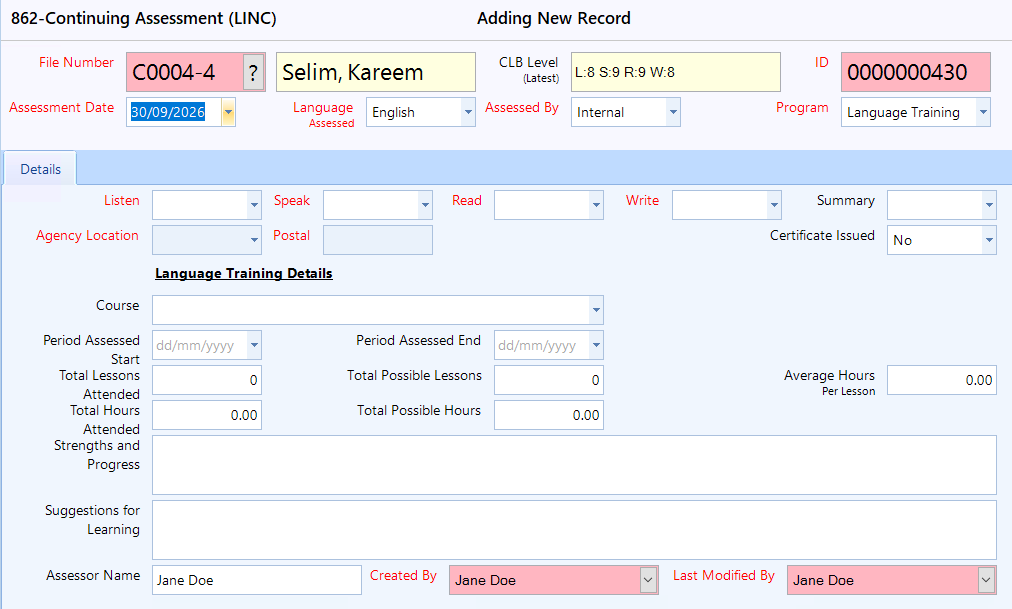
Task: Click the File Number lookup question mark button
Action: click(254, 72)
